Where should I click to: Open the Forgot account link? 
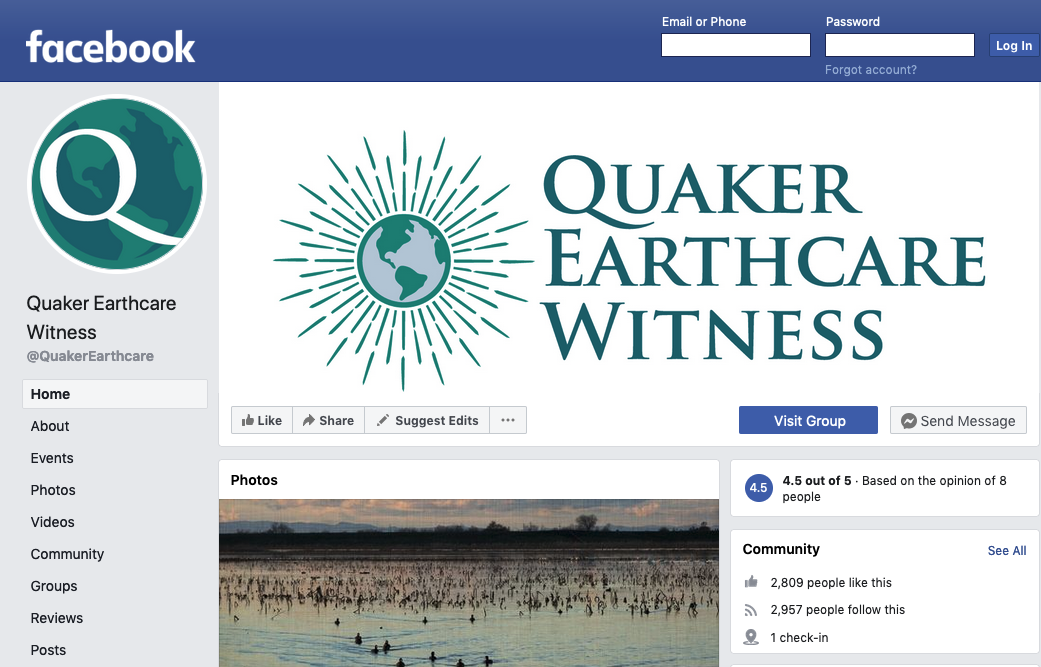tap(870, 70)
